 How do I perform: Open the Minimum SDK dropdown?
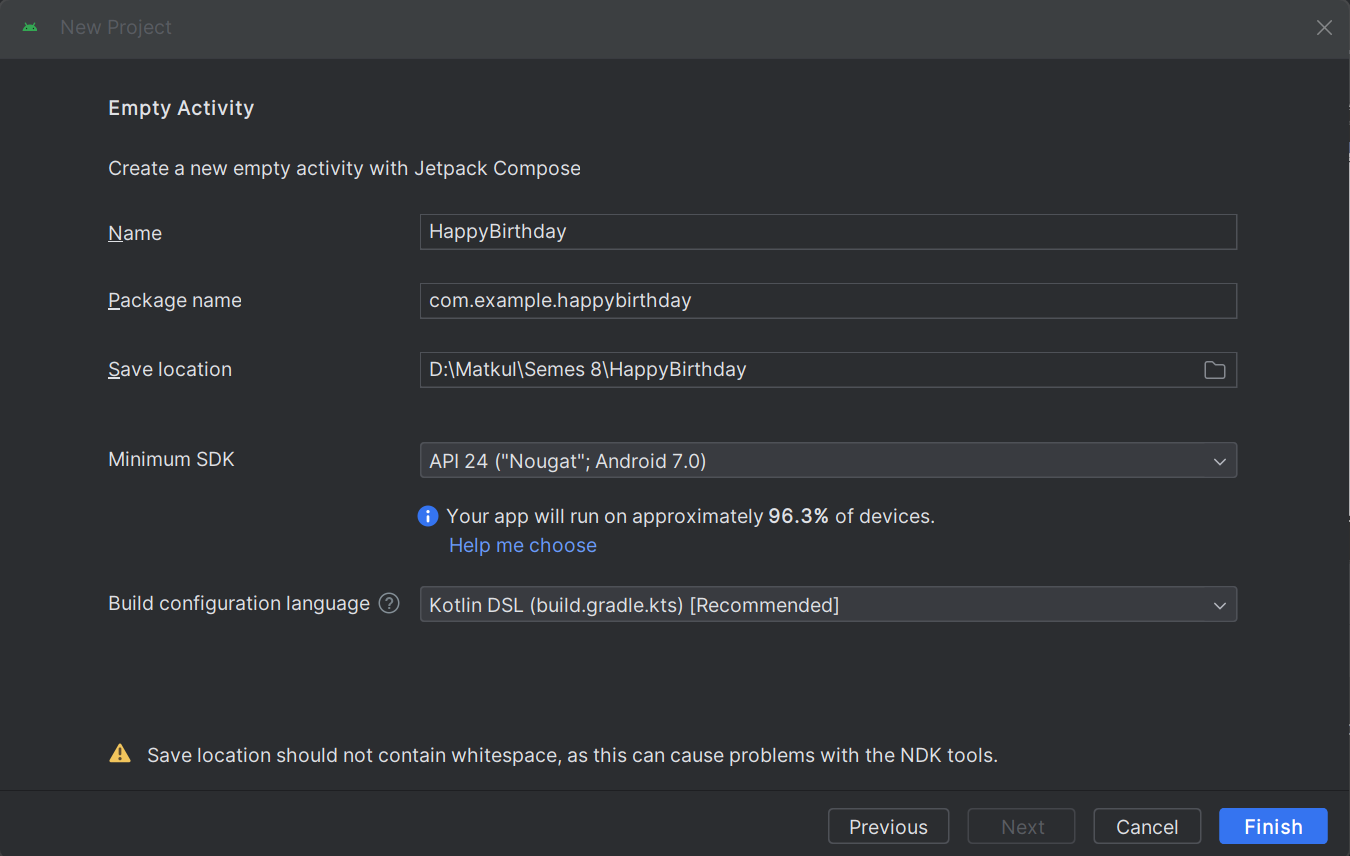click(828, 460)
